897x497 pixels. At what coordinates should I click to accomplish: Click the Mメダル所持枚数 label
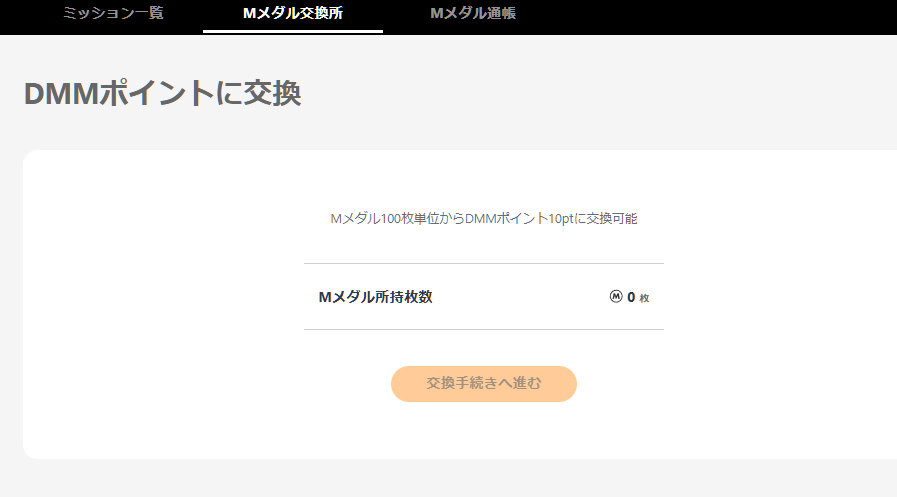coord(375,297)
